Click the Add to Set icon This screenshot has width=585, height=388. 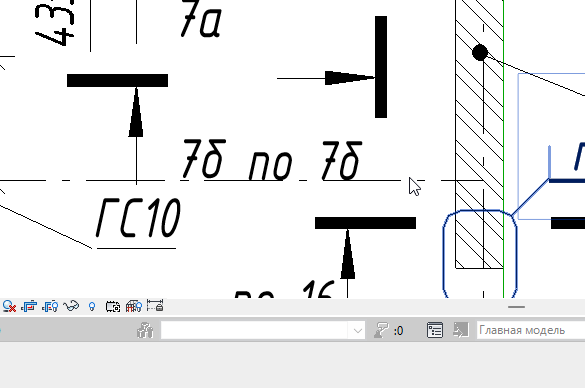point(461,331)
